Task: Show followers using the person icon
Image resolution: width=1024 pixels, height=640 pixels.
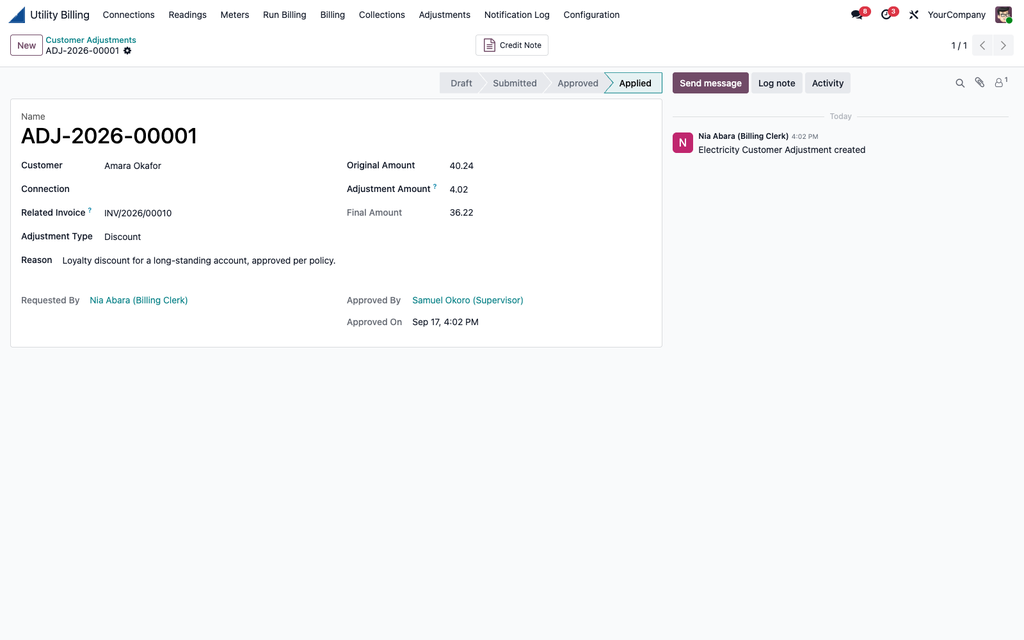Action: (x=1000, y=82)
